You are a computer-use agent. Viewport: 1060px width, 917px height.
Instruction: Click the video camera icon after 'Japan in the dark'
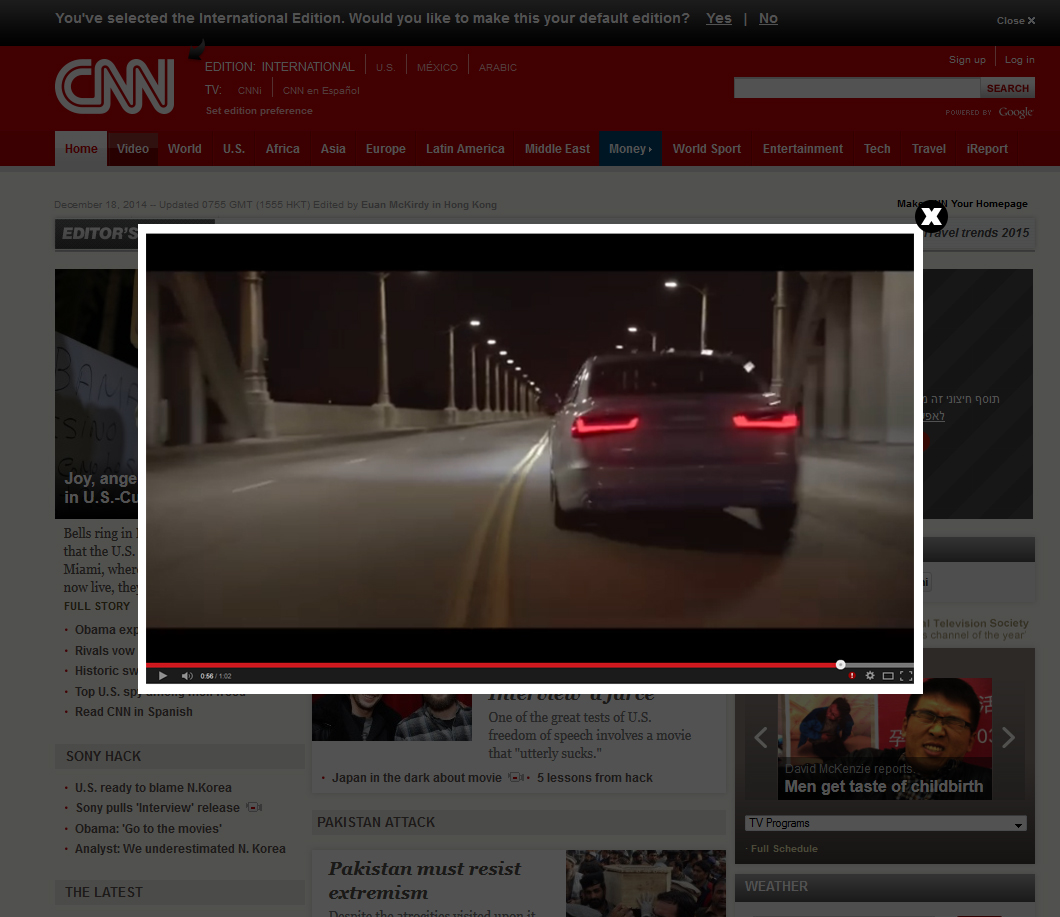pos(516,777)
